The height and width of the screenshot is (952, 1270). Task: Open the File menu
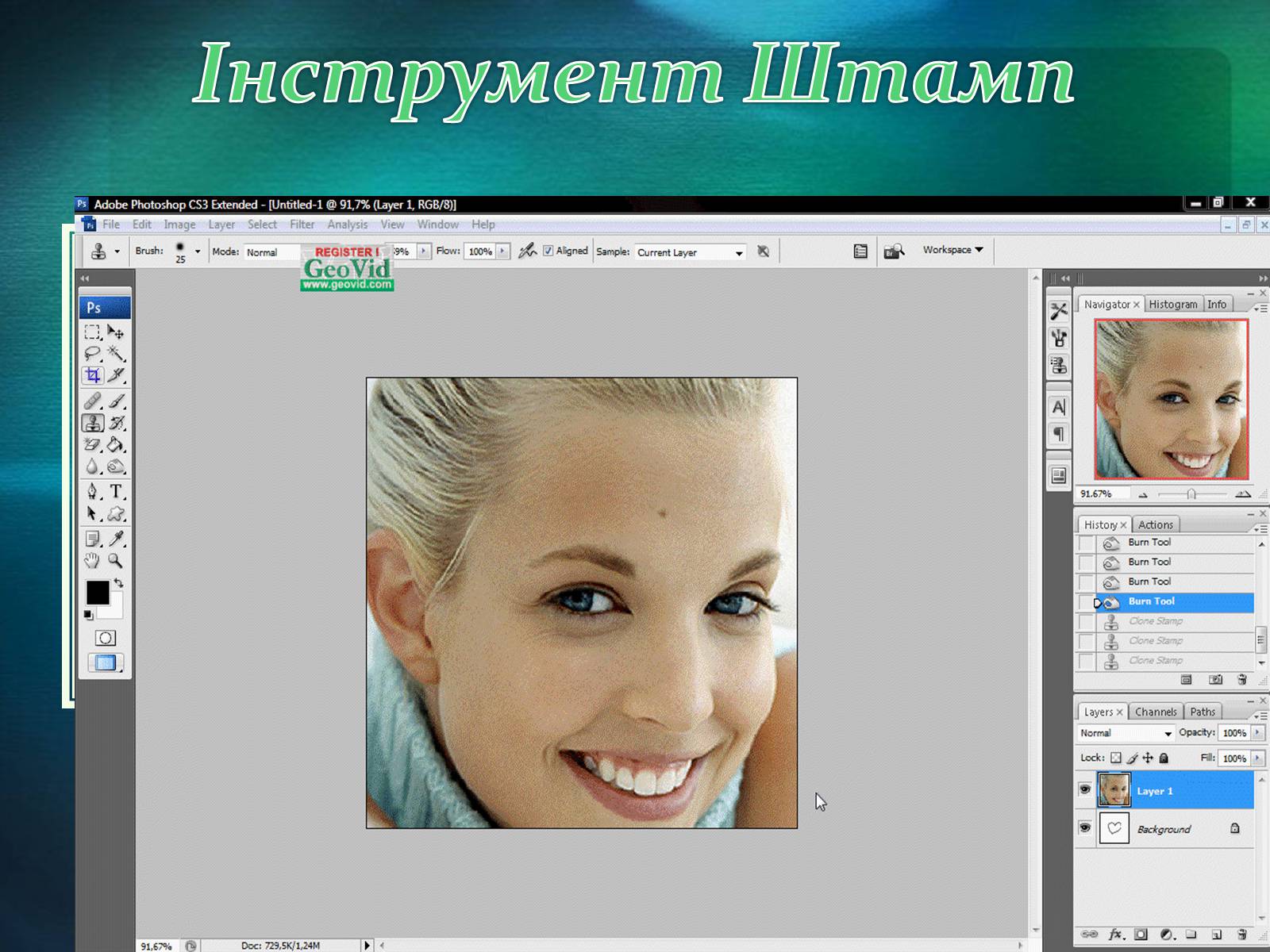pos(111,225)
